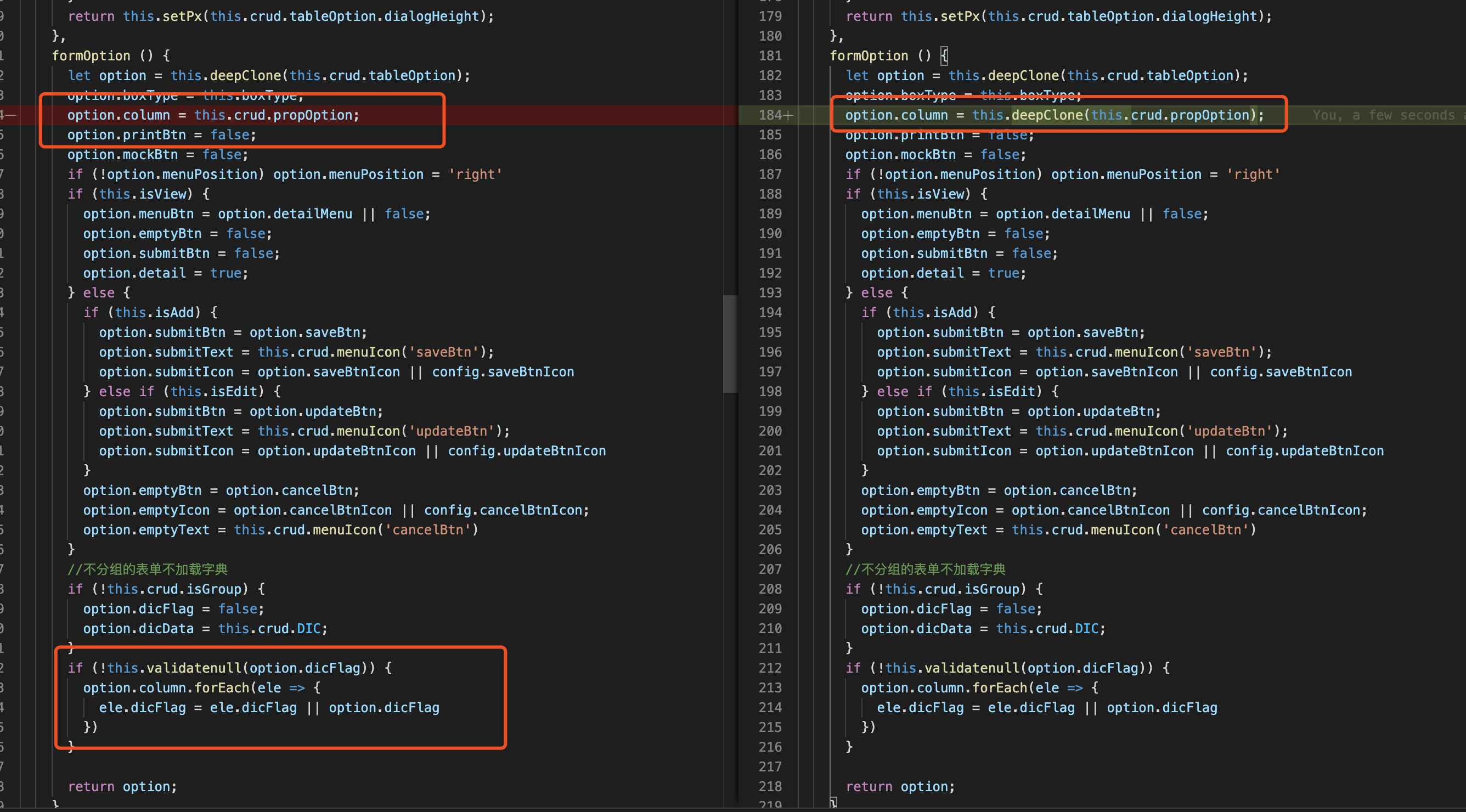Click the scrollbar thumb of the left diff pane

[x=730, y=343]
